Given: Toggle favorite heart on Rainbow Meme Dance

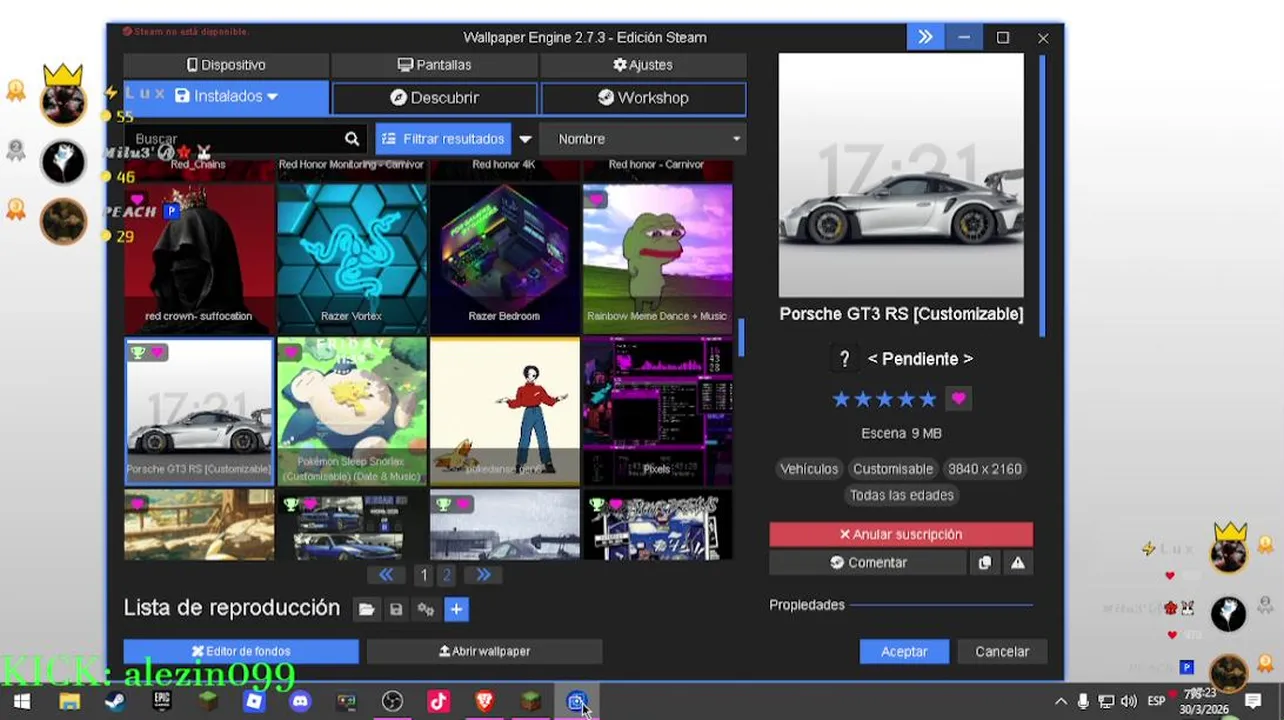Looking at the screenshot, I should [596, 200].
